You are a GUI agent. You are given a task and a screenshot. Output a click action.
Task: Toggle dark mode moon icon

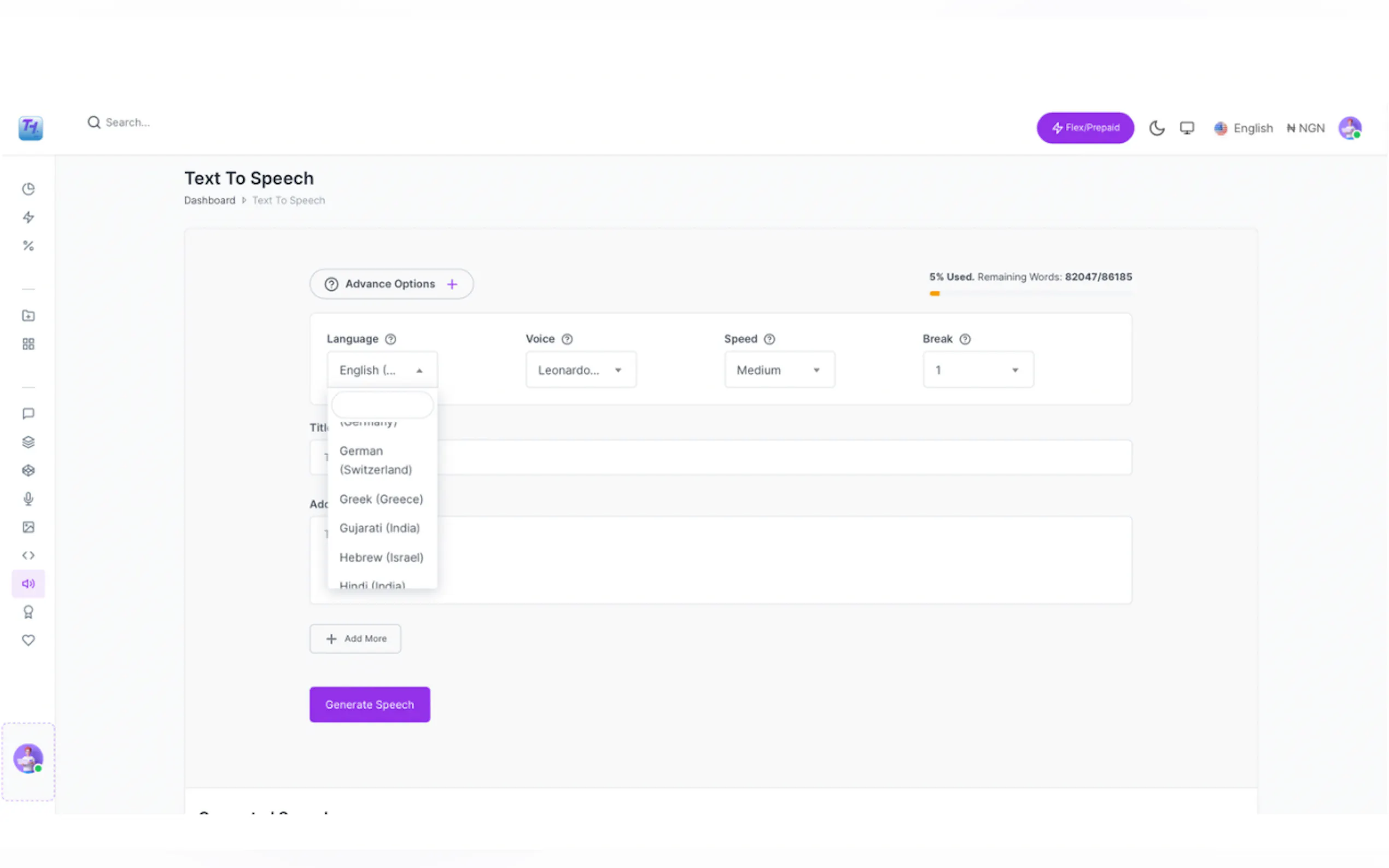[1157, 127]
